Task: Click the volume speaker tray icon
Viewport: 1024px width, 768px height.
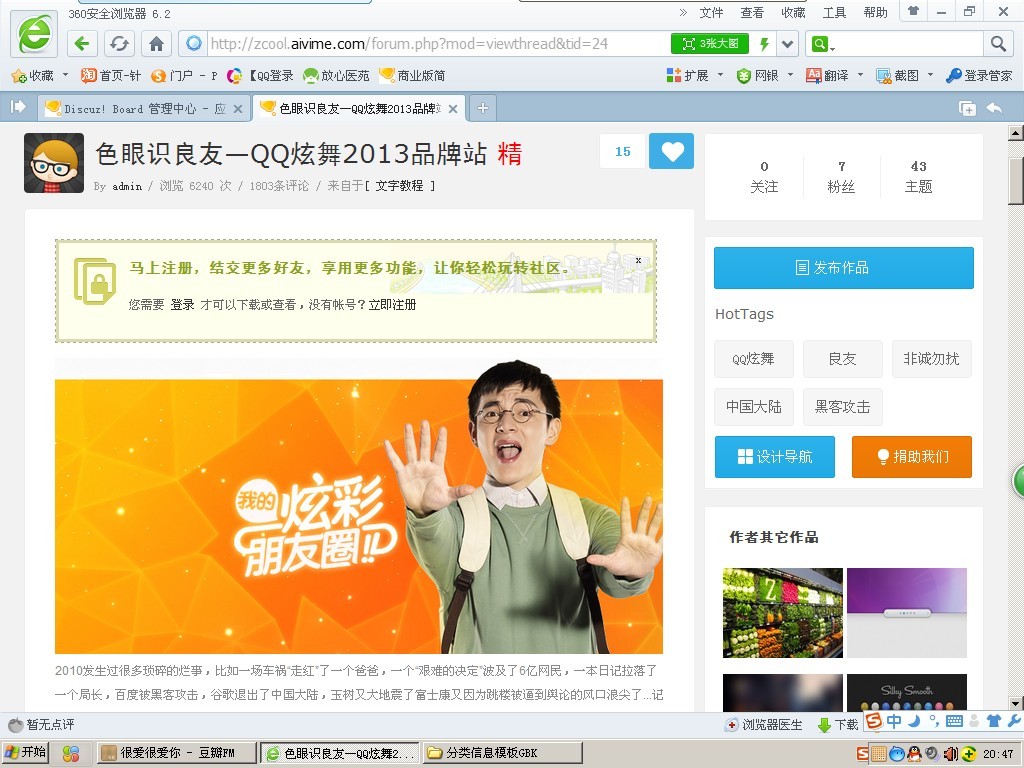Action: pyautogui.click(x=951, y=754)
